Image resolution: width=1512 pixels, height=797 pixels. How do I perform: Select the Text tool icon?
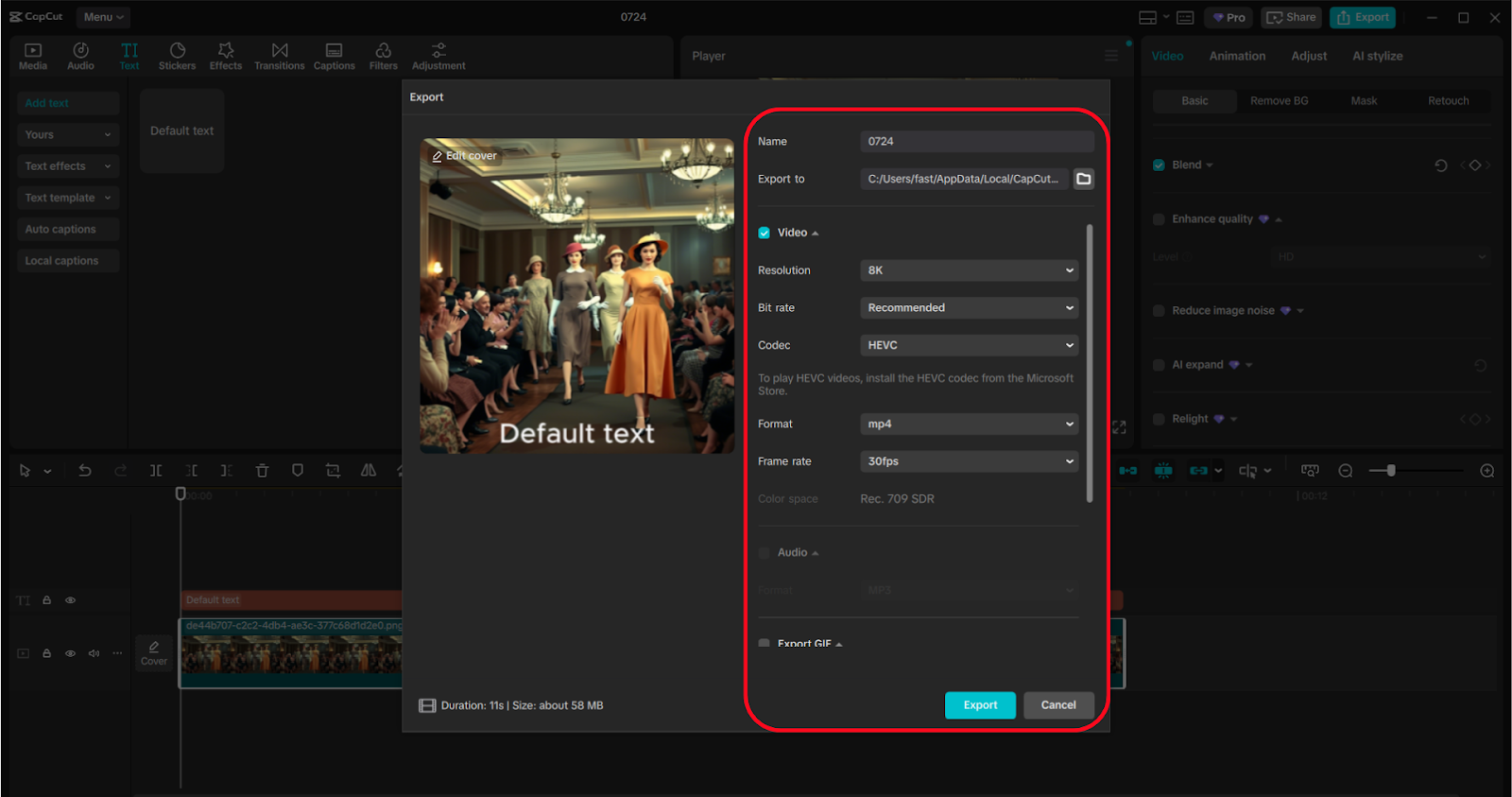(129, 56)
